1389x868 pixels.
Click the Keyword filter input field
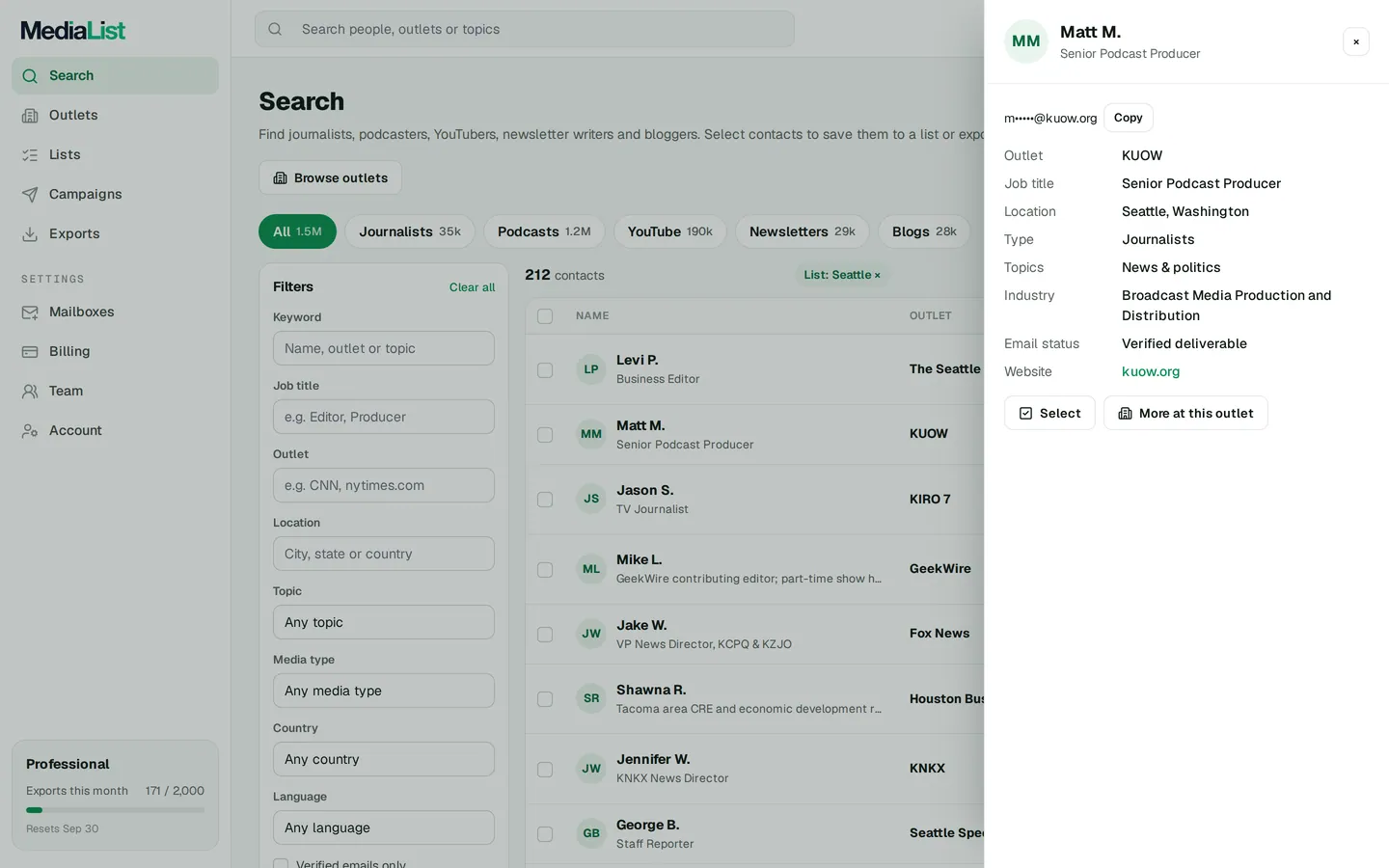pyautogui.click(x=384, y=348)
